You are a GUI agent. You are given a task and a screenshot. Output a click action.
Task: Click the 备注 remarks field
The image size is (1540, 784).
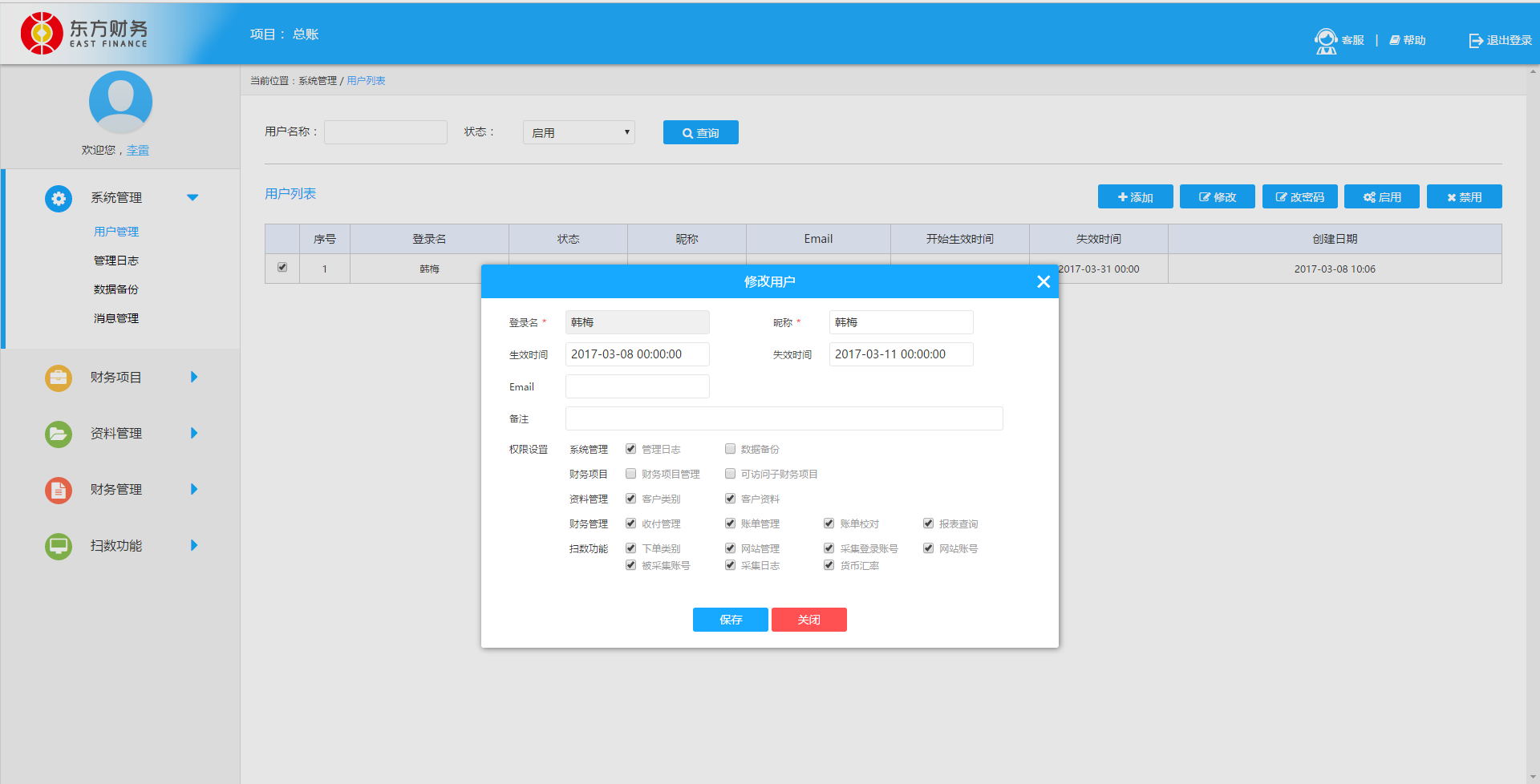784,418
